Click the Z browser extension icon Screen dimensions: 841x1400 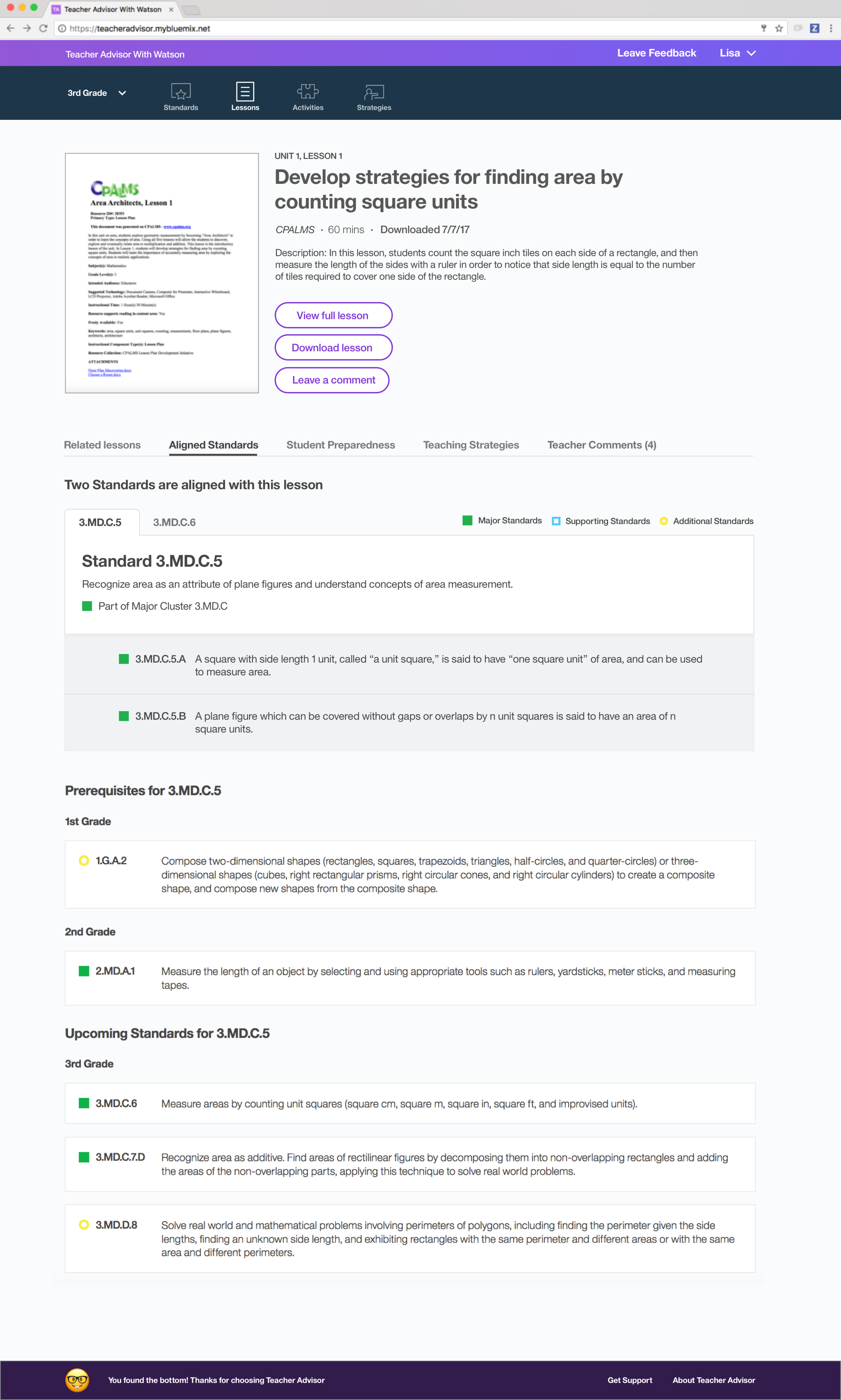coord(814,28)
